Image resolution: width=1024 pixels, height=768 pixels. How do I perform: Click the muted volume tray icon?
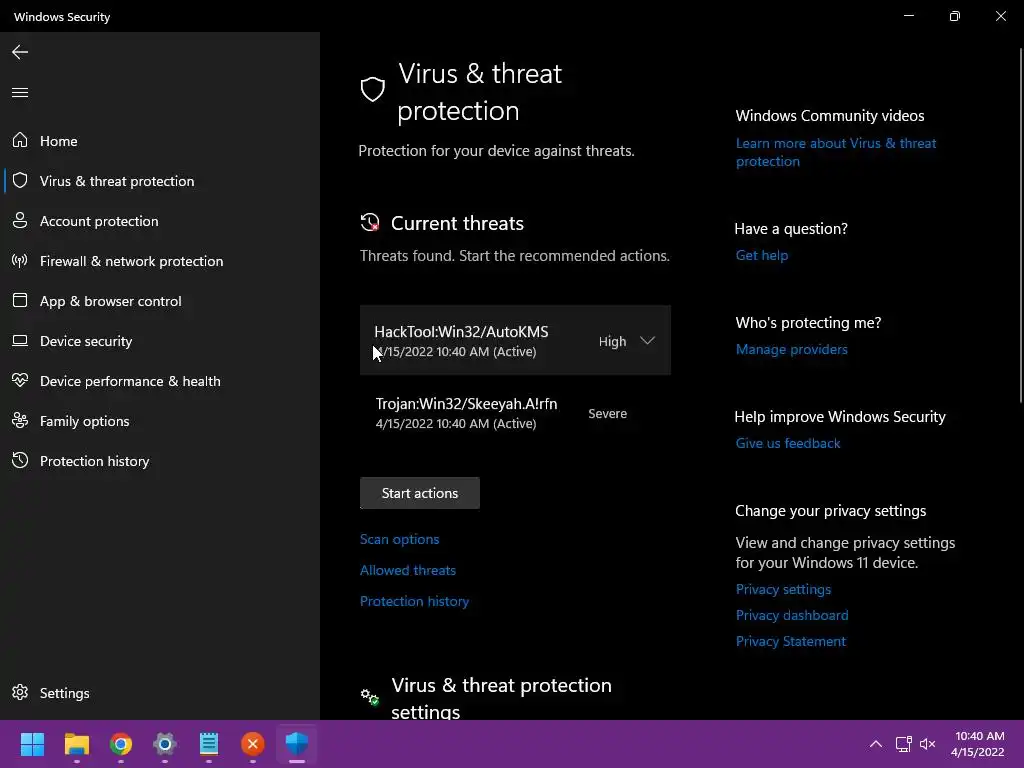[927, 744]
